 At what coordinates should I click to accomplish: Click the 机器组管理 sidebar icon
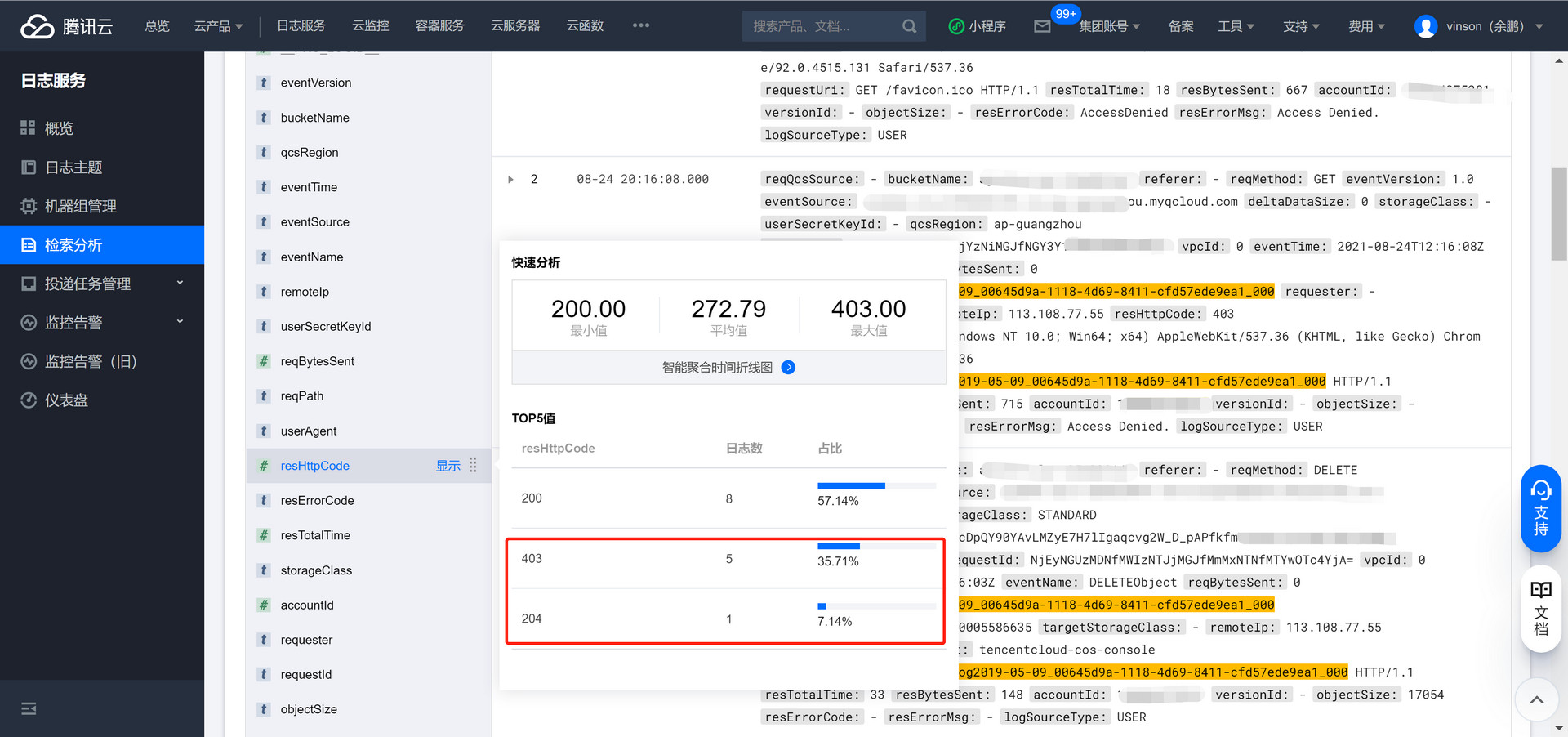(x=28, y=206)
